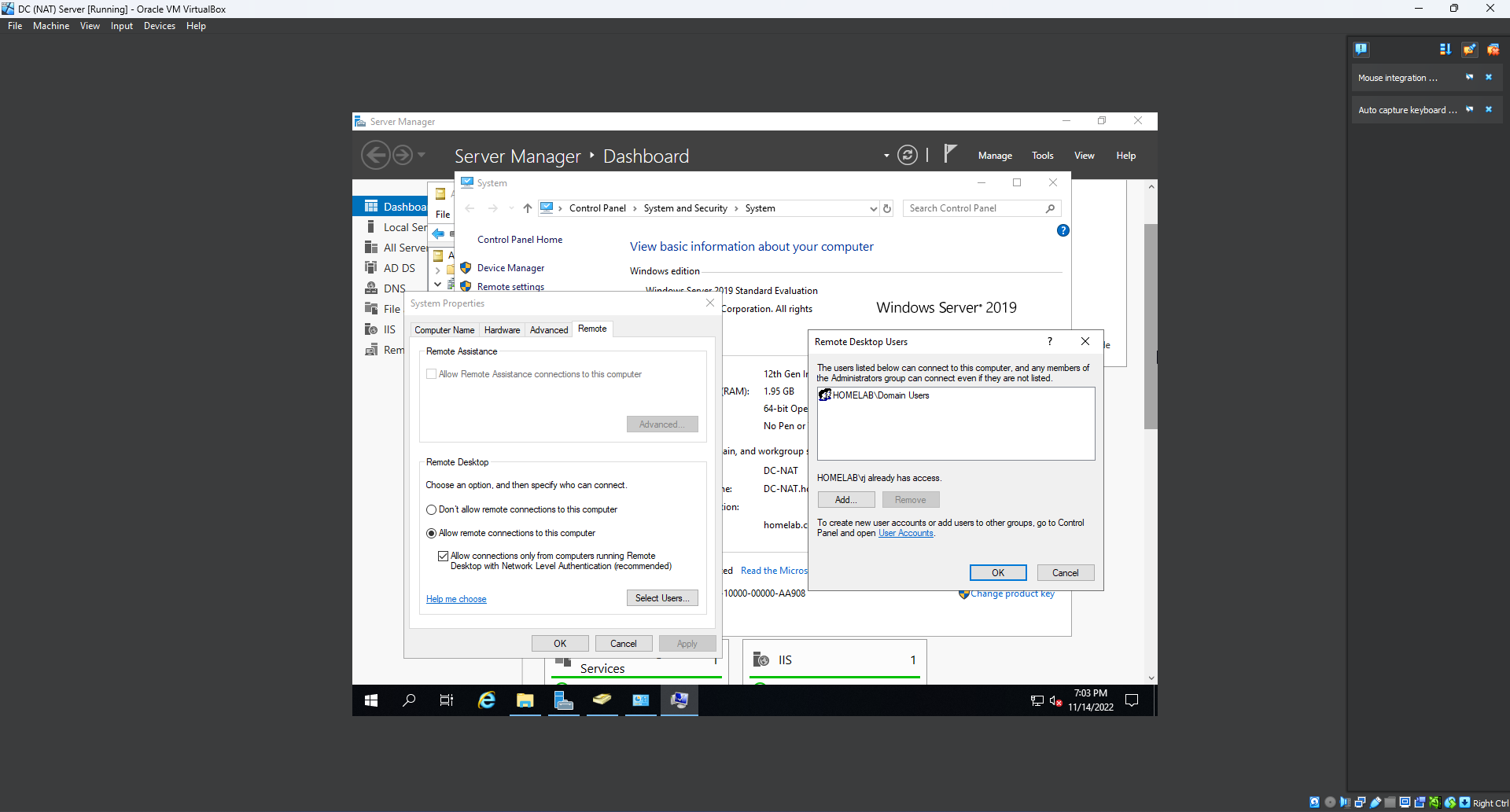Dismiss the Mouse integration notification
1510x812 pixels.
click(x=1488, y=78)
